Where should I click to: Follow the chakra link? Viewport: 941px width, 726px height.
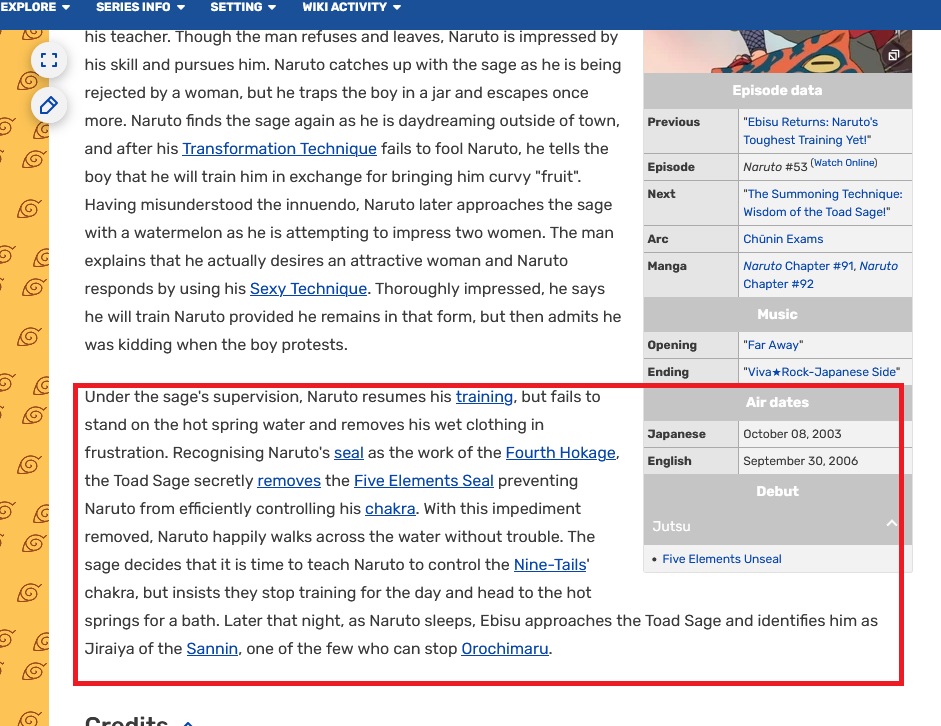390,509
